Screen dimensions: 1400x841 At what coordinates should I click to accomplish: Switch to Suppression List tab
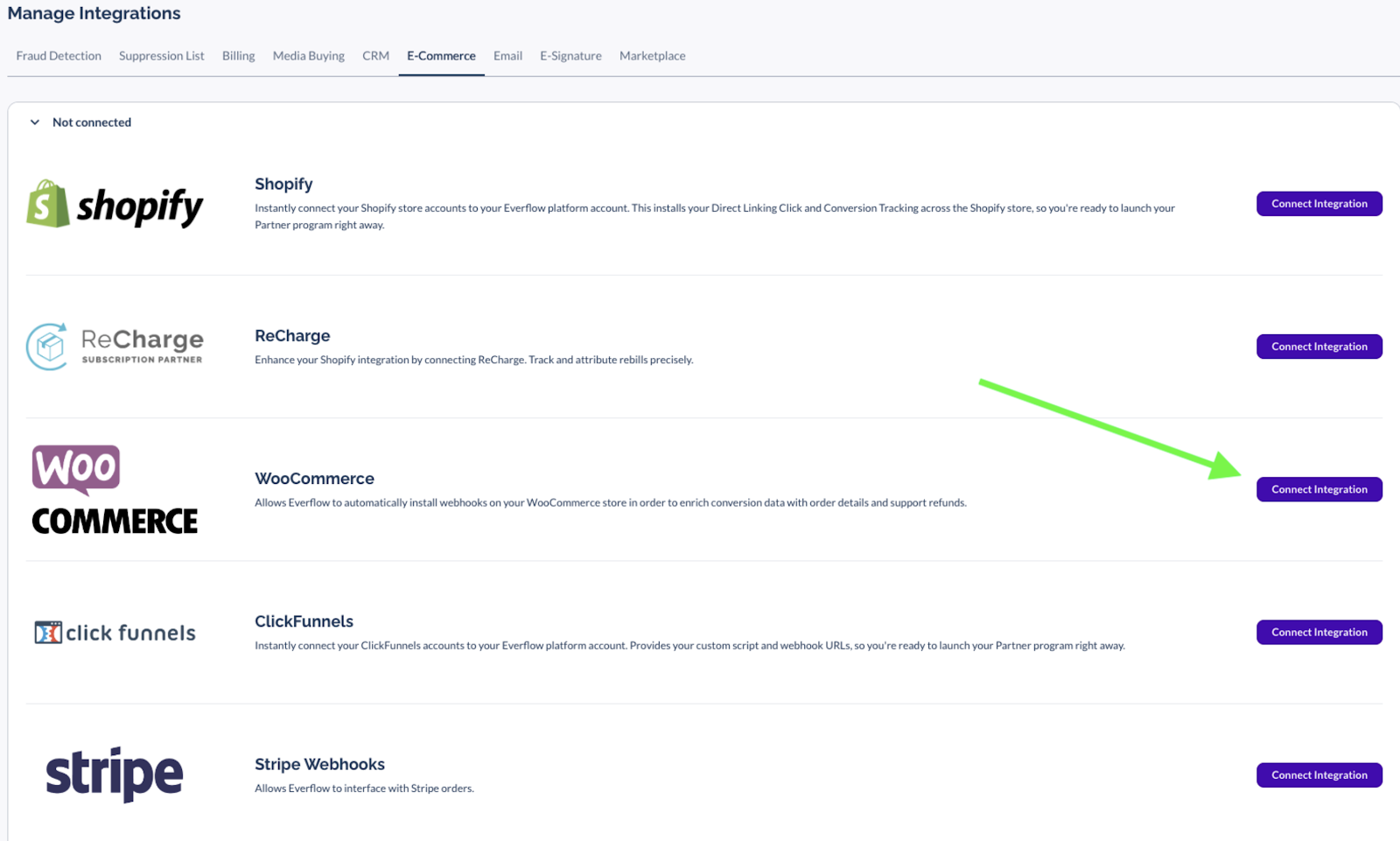(162, 56)
